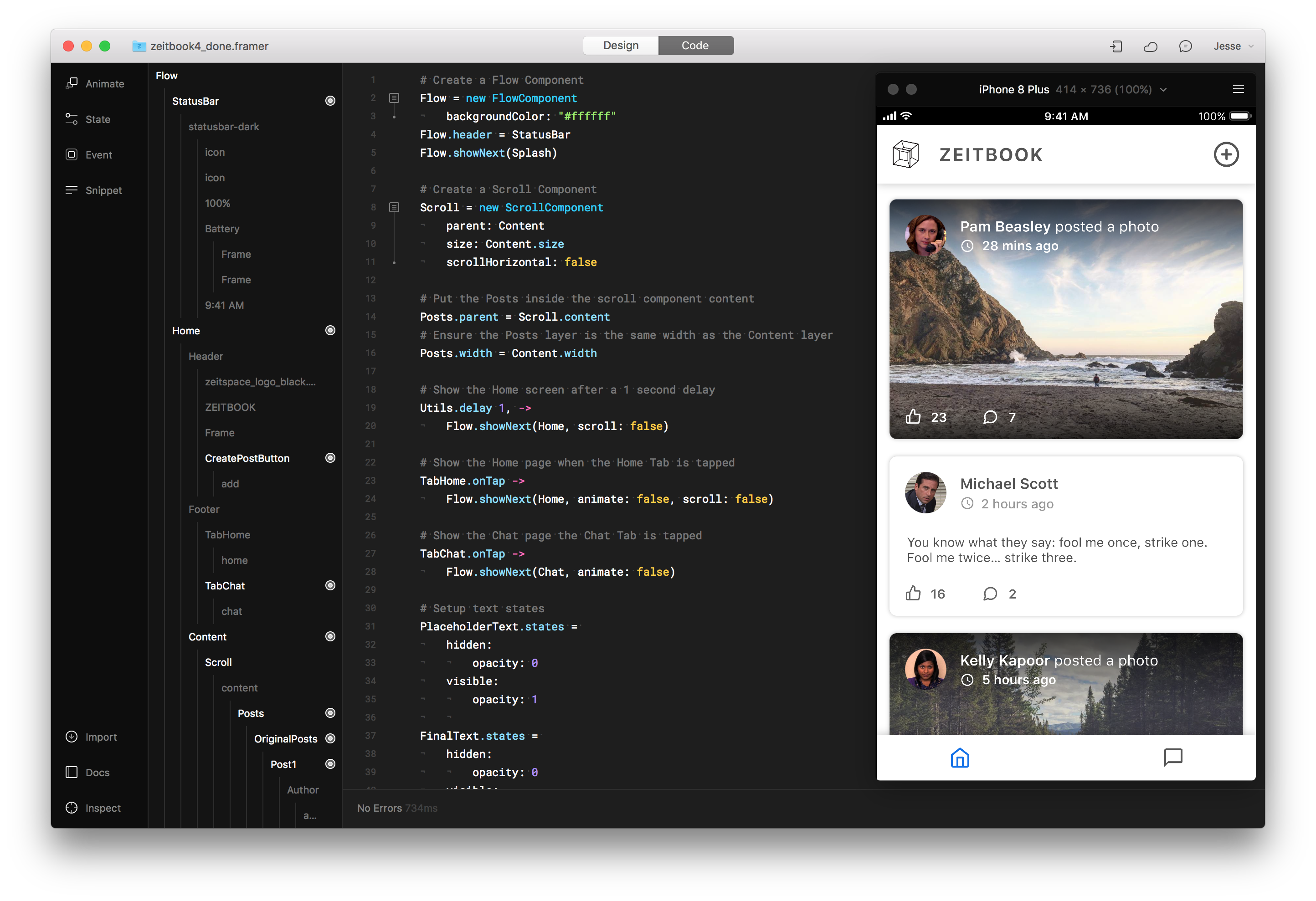1316x901 pixels.
Task: Open the Snippet sidebar icon
Action: coord(72,190)
